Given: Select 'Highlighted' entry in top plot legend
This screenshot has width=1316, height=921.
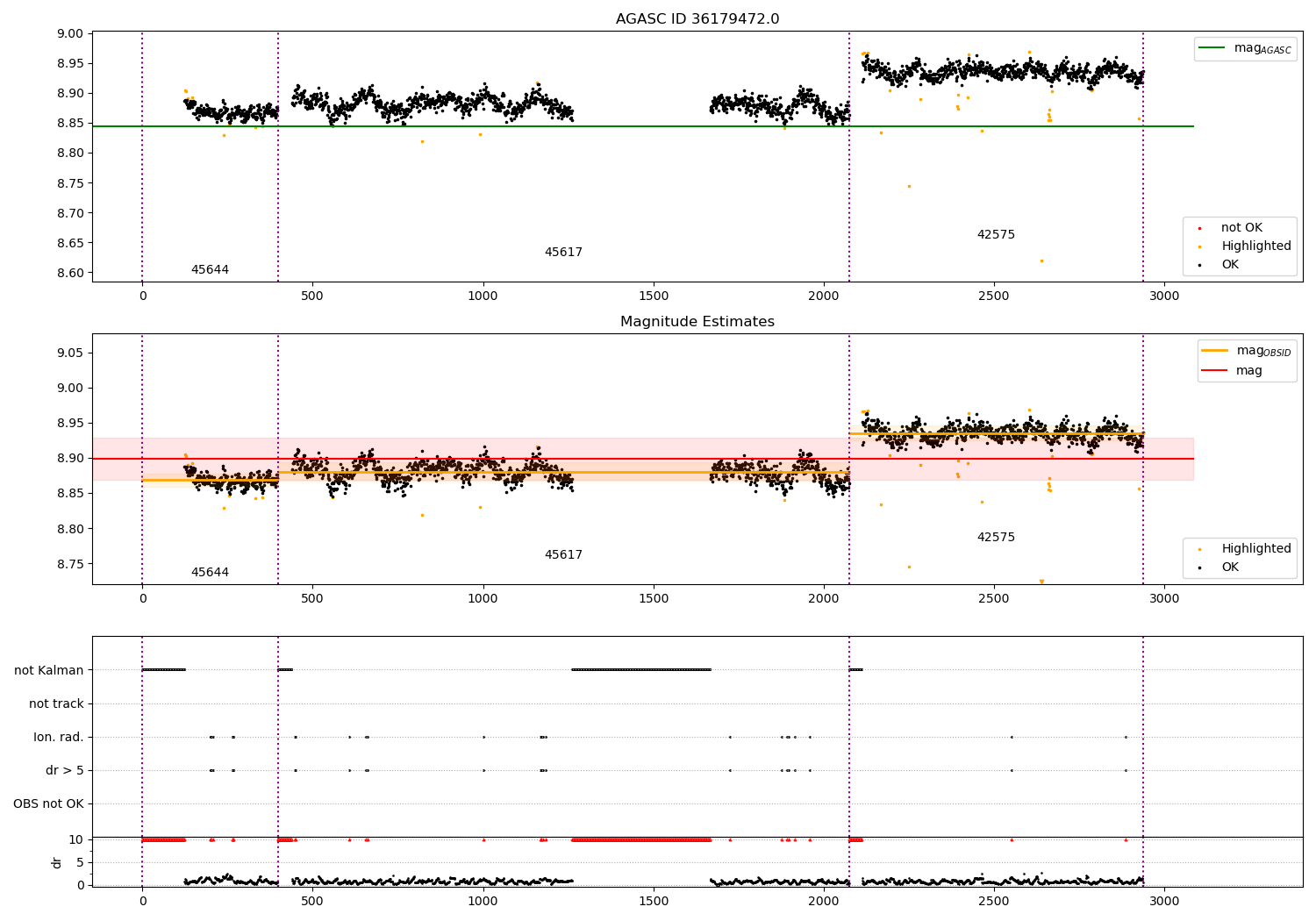Looking at the screenshot, I should coord(1255,246).
